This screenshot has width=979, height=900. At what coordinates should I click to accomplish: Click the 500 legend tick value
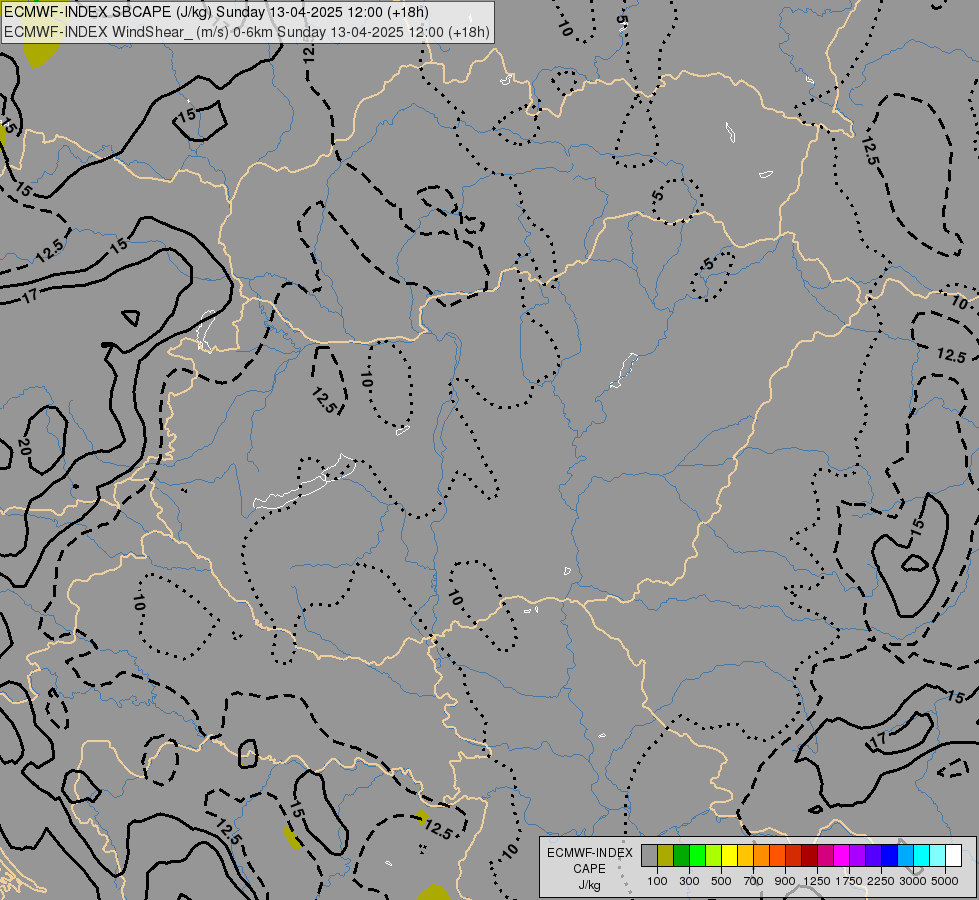pyautogui.click(x=721, y=881)
